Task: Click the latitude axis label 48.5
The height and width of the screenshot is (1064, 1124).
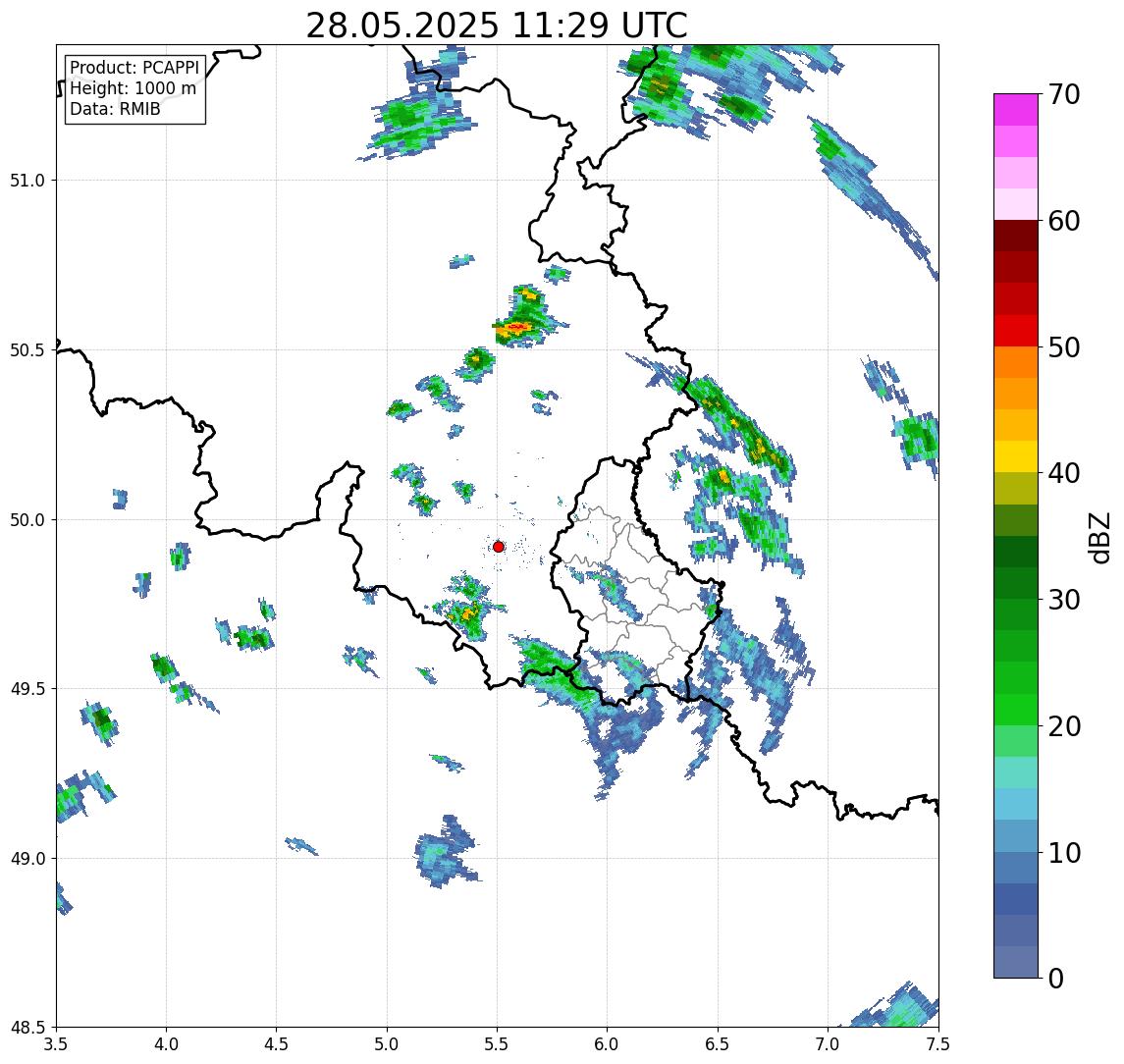Action: [x=27, y=1028]
